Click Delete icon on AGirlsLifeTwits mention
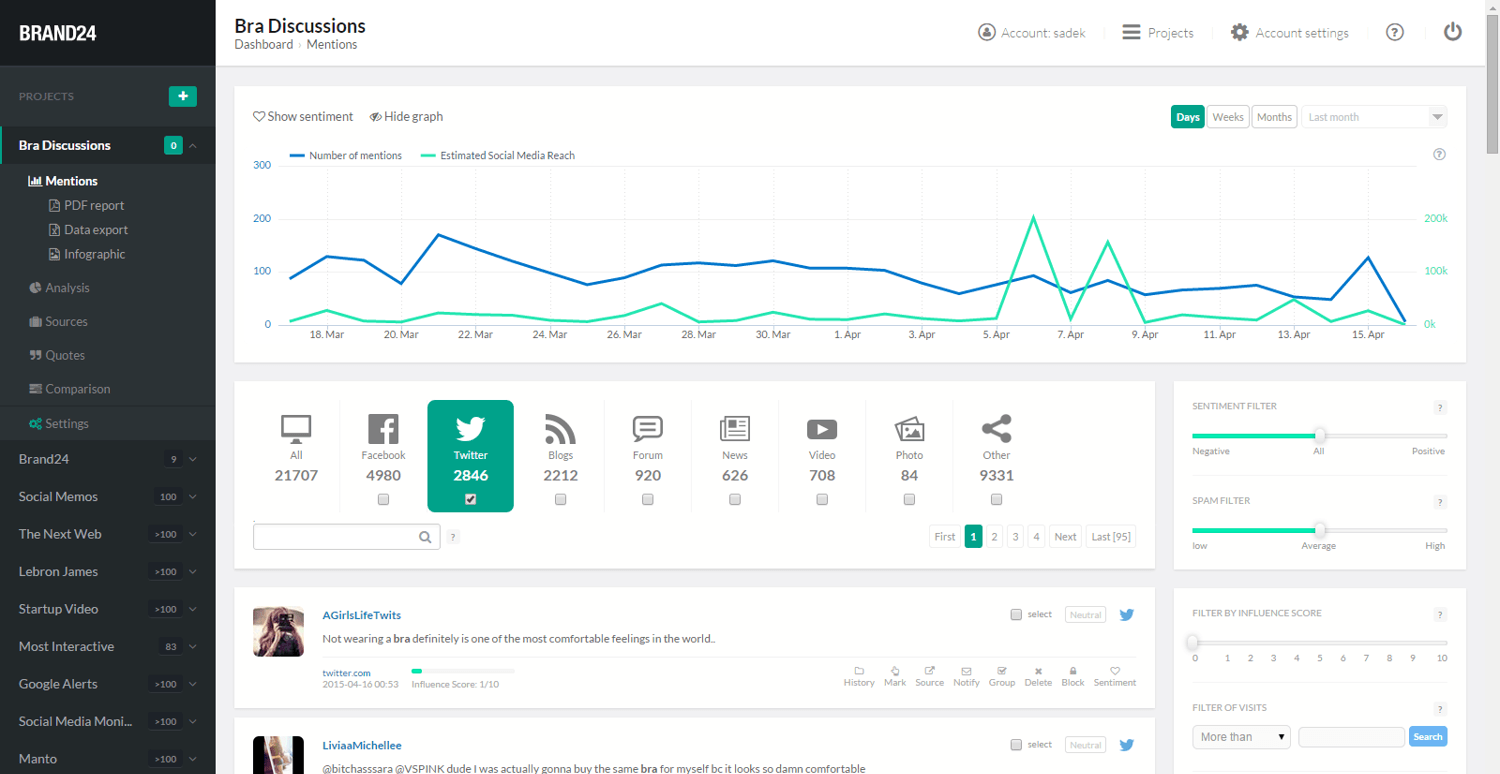Screen dimensions: 1500x774 click(1038, 671)
